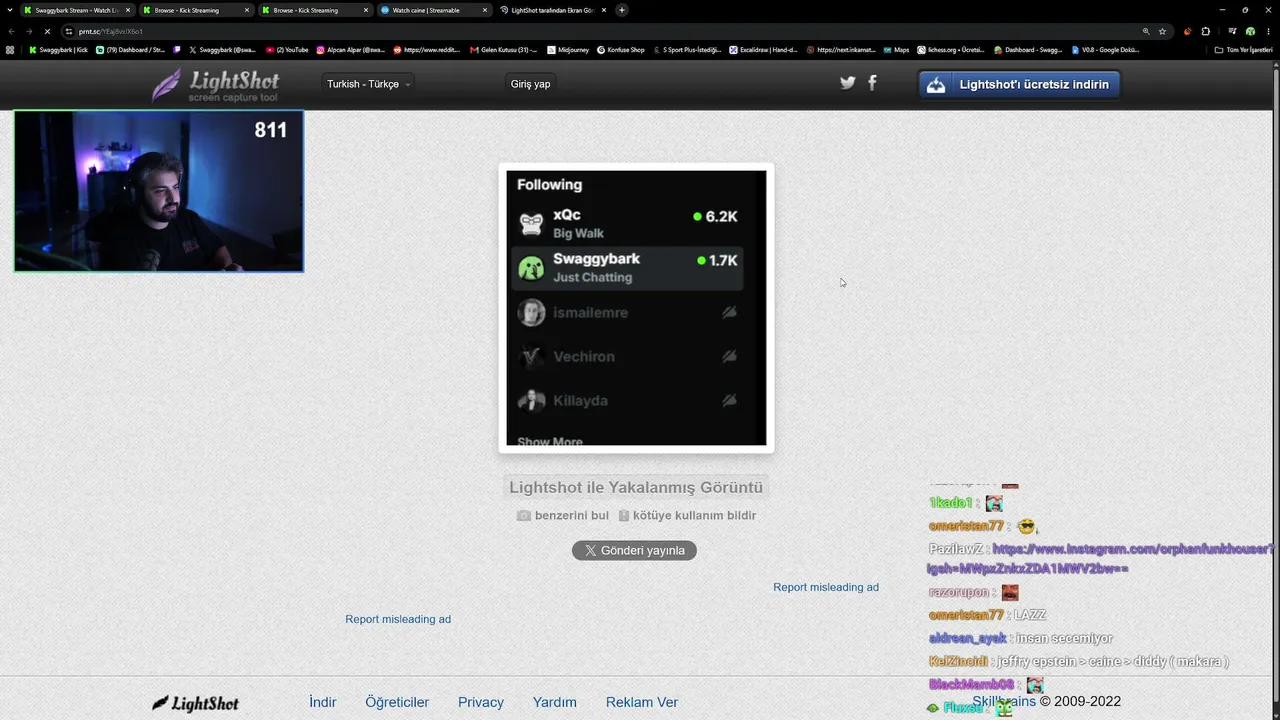Screen dimensions: 1280x720
Task: Open the Chrome three-dot menu
Action: click(x=1269, y=31)
